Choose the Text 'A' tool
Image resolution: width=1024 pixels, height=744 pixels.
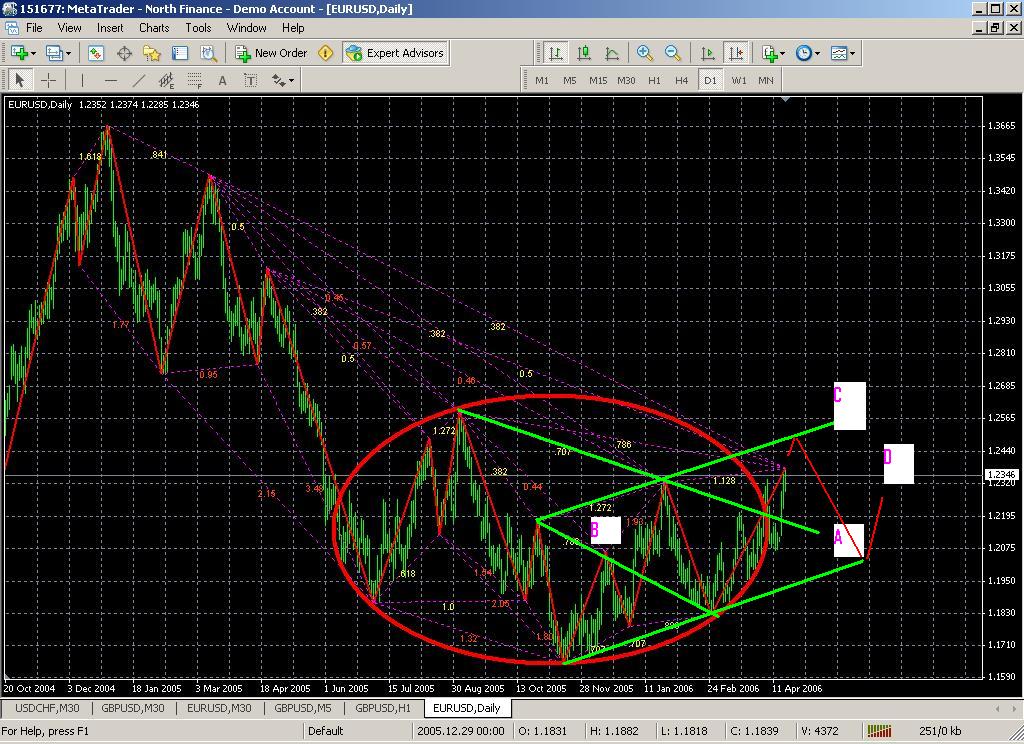point(223,80)
